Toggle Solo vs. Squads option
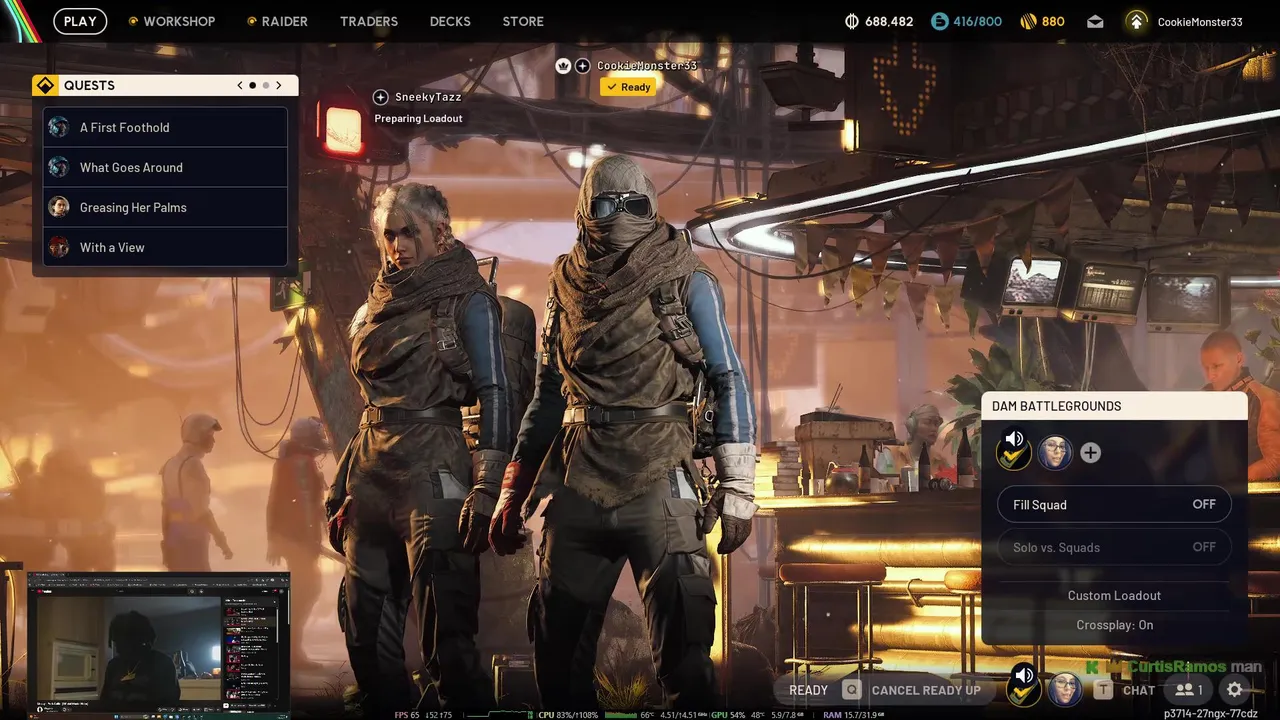This screenshot has height=720, width=1280. point(1114,547)
